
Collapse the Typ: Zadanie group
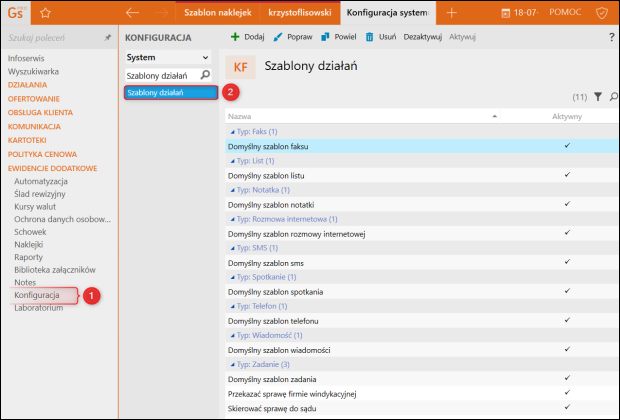[x=232, y=365]
